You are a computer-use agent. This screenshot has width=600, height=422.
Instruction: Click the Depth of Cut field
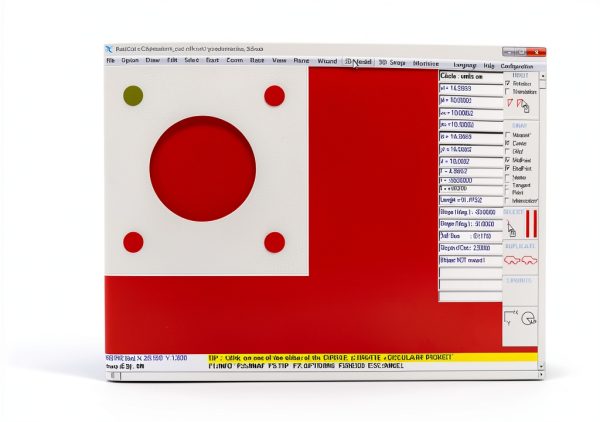tap(471, 248)
